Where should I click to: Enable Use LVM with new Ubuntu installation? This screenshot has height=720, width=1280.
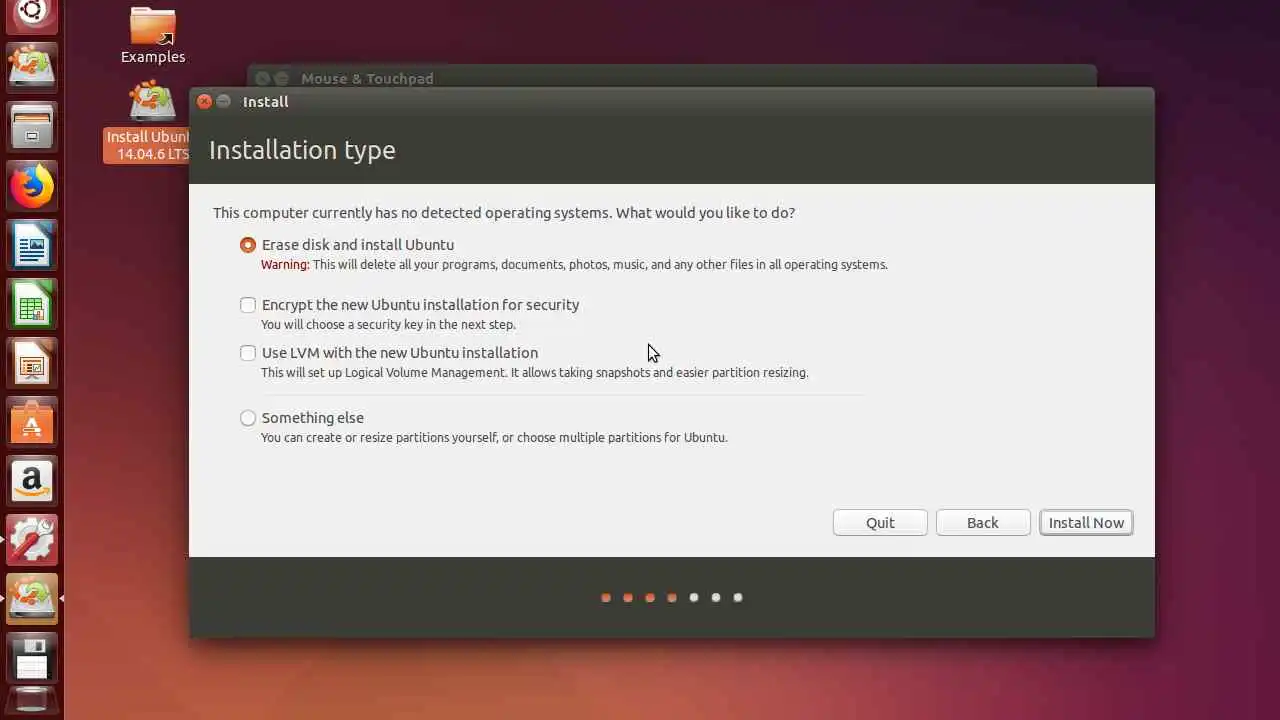248,353
